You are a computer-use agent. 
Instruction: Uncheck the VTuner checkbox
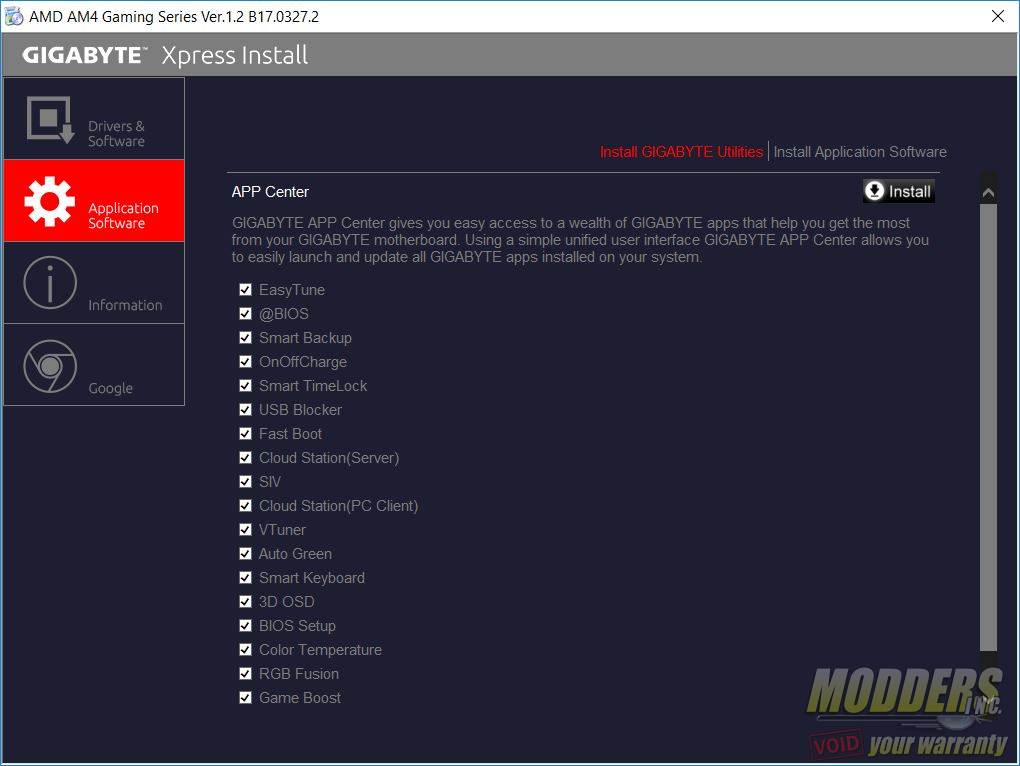tap(245, 530)
